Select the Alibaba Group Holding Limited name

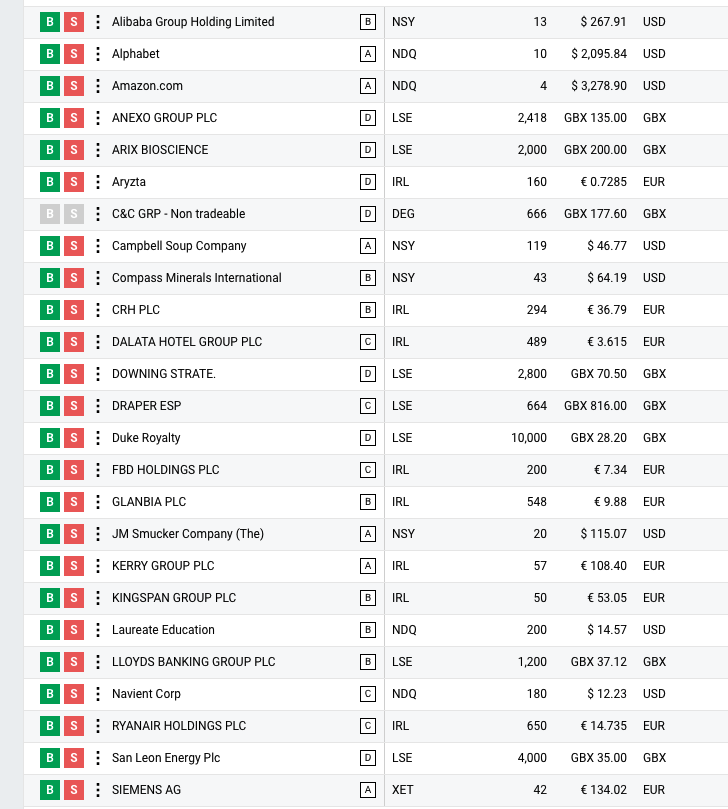tap(193, 22)
